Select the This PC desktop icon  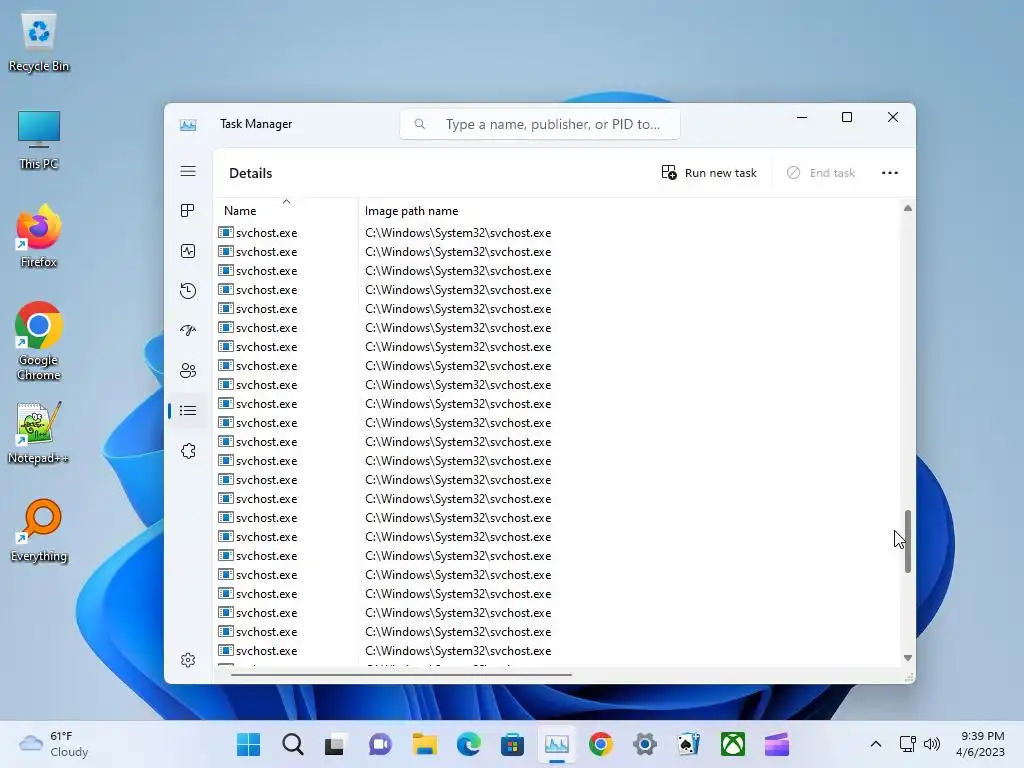pyautogui.click(x=39, y=140)
